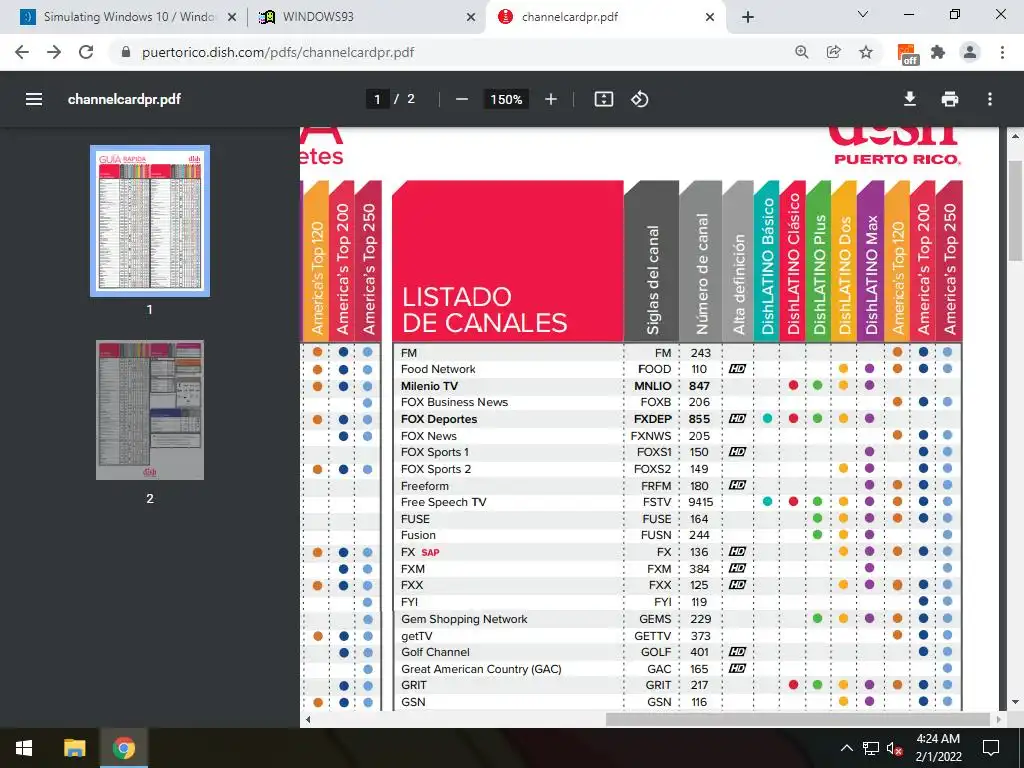The width and height of the screenshot is (1024, 768).
Task: Zoom in with the plus button
Action: tap(551, 99)
